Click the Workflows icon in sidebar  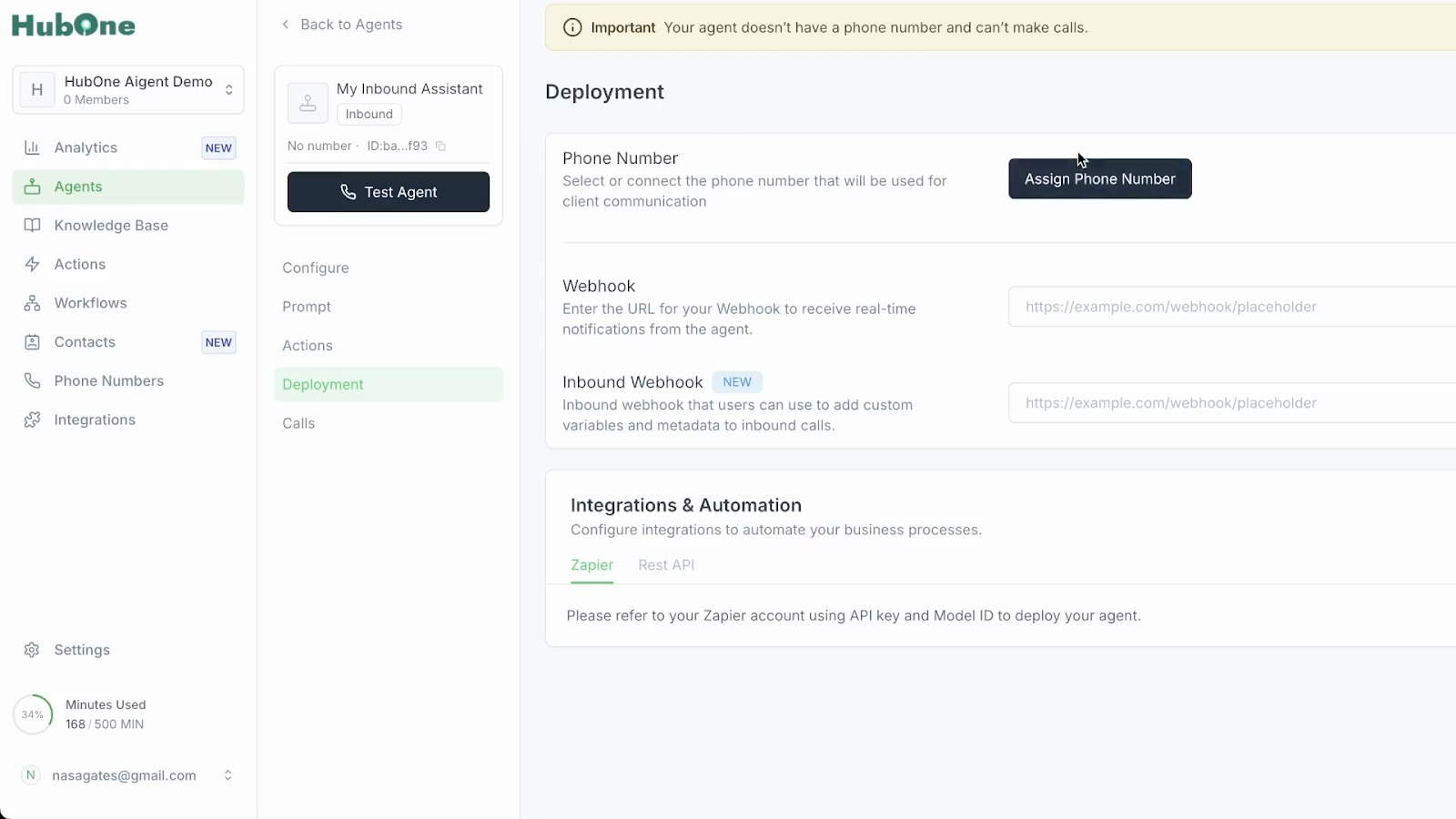pyautogui.click(x=32, y=303)
